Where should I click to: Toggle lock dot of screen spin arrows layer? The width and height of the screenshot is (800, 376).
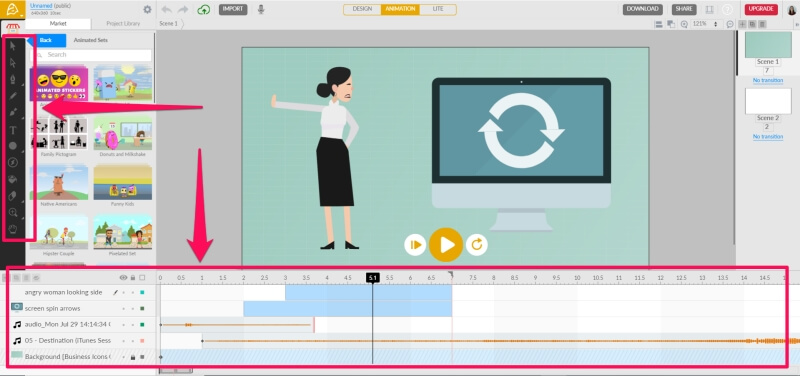133,309
